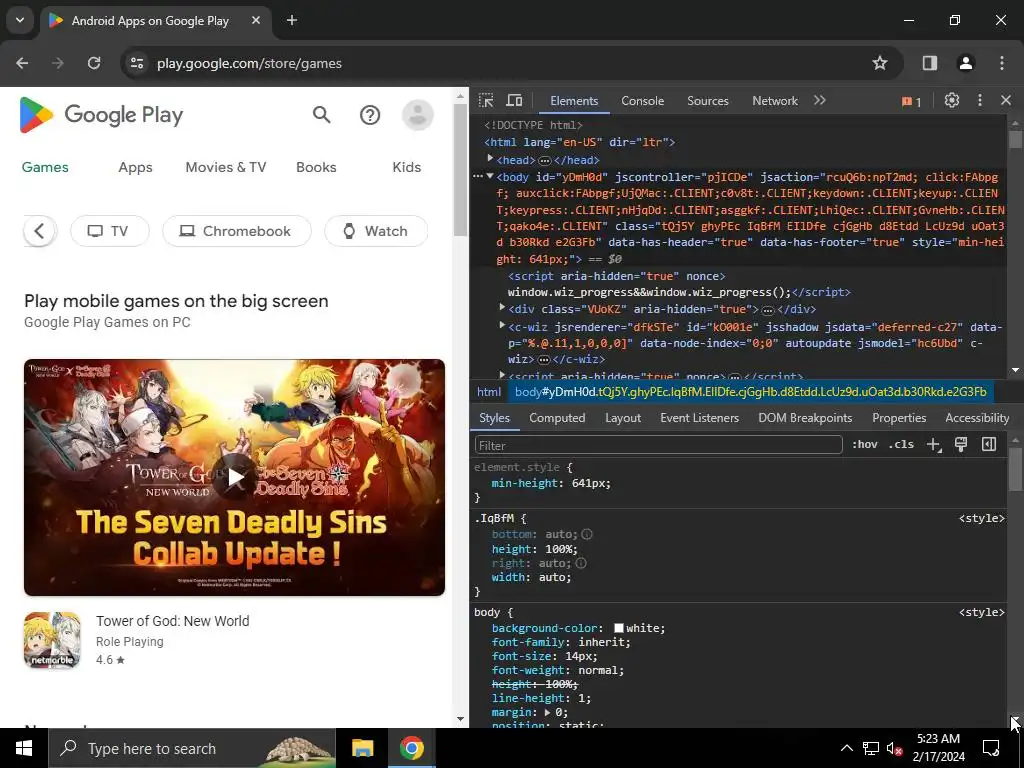Click the device chips left arrow
The image size is (1024, 768).
[39, 231]
